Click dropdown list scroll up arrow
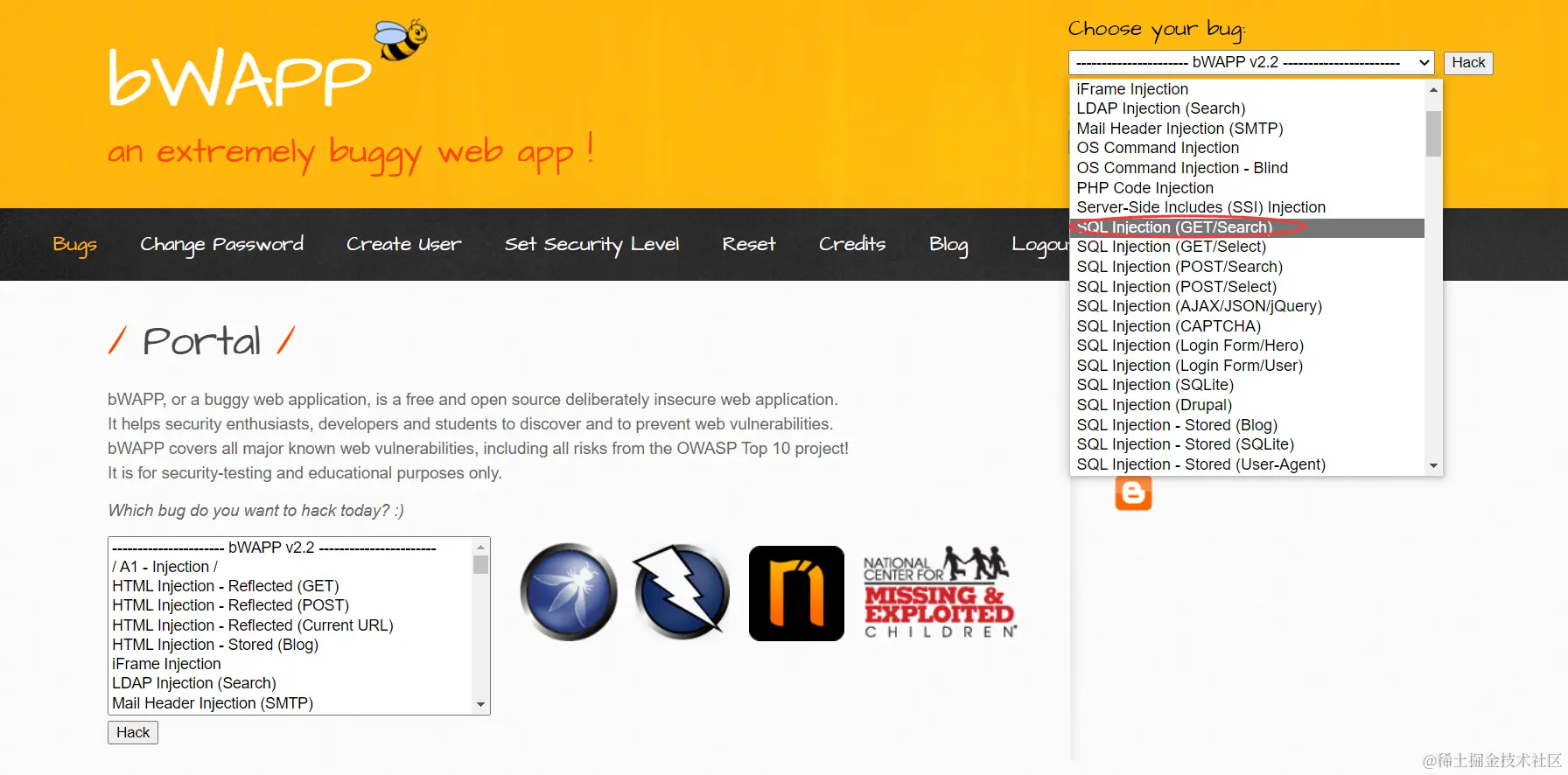Viewport: 1568px width, 775px height. tap(1433, 89)
